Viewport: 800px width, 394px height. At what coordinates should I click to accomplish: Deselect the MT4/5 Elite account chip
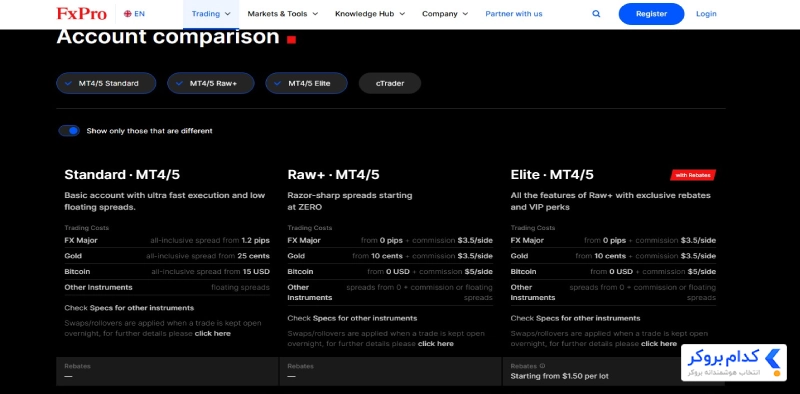pos(306,83)
